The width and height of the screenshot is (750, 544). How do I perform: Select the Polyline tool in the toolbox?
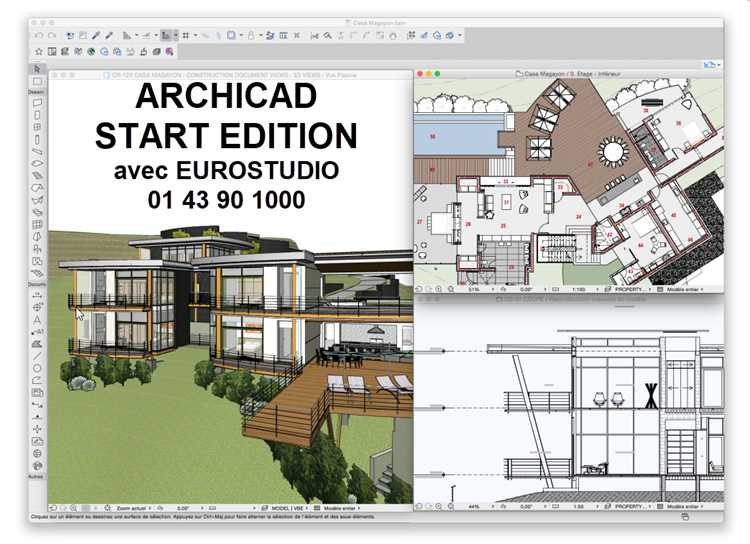point(37,380)
